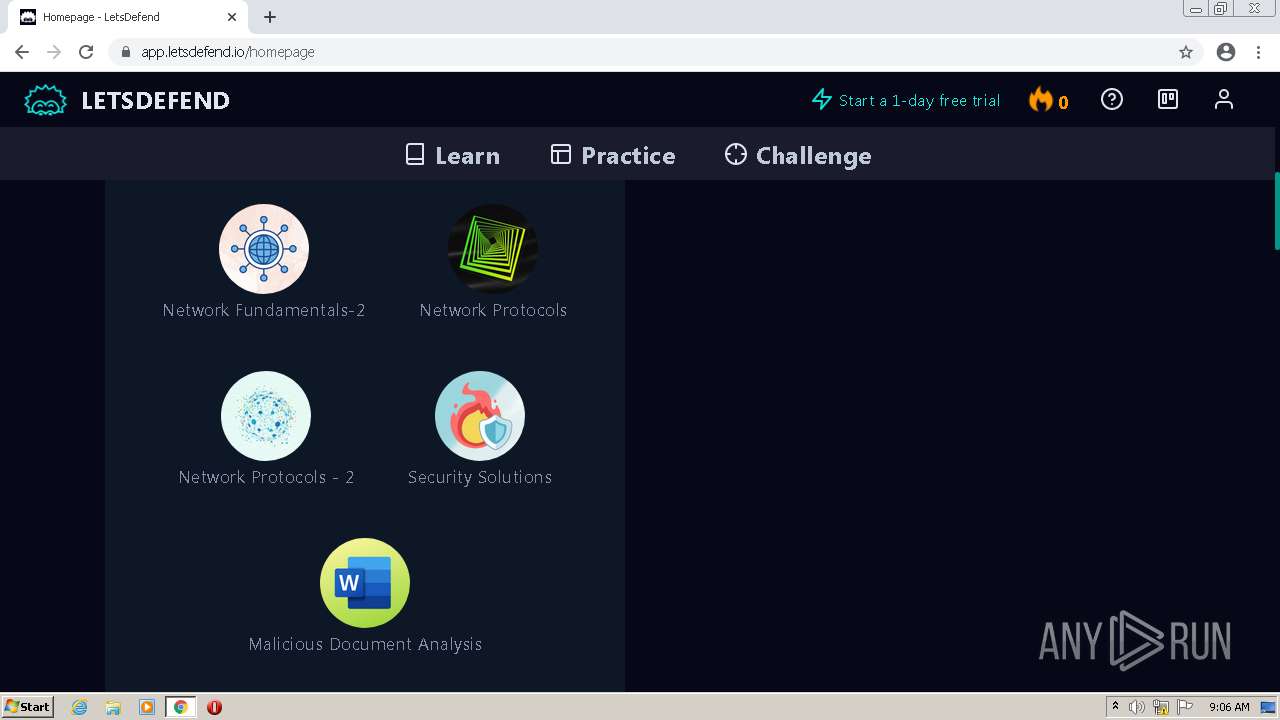Click the browser back arrow
This screenshot has height=720, width=1280.
coord(22,52)
